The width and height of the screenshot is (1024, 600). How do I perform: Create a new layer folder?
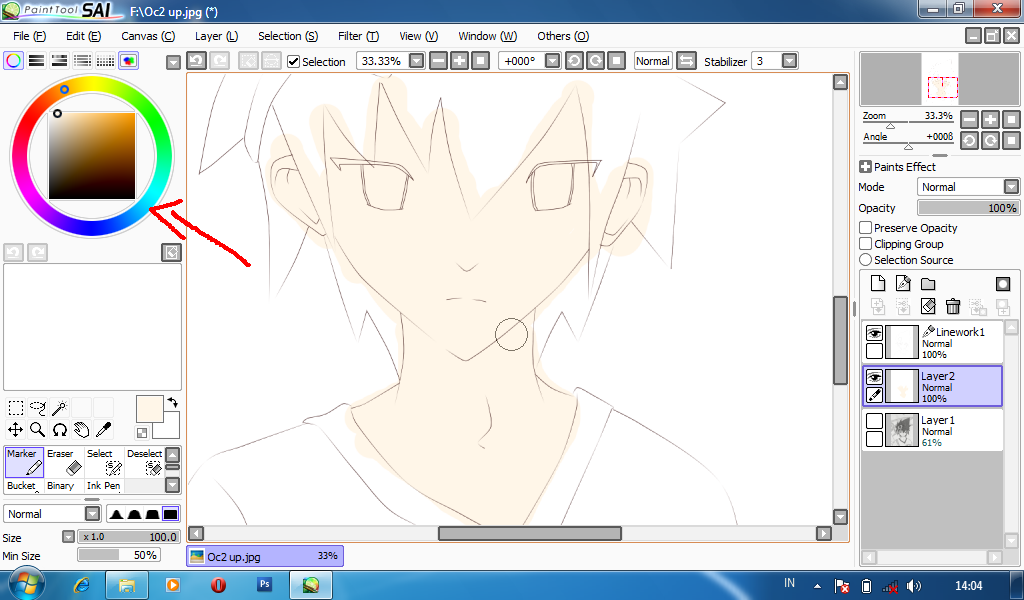928,283
